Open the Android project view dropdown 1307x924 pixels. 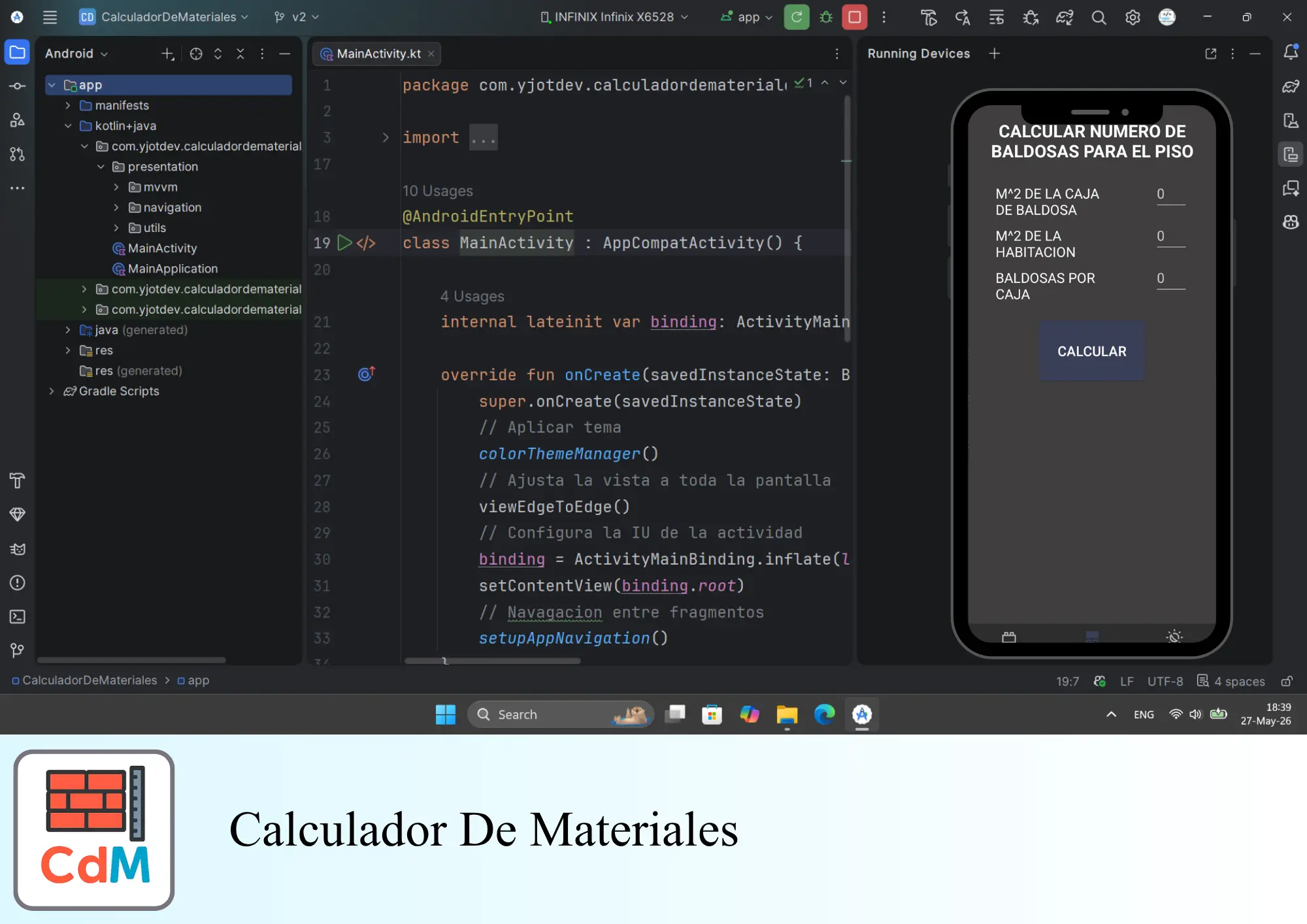point(76,54)
